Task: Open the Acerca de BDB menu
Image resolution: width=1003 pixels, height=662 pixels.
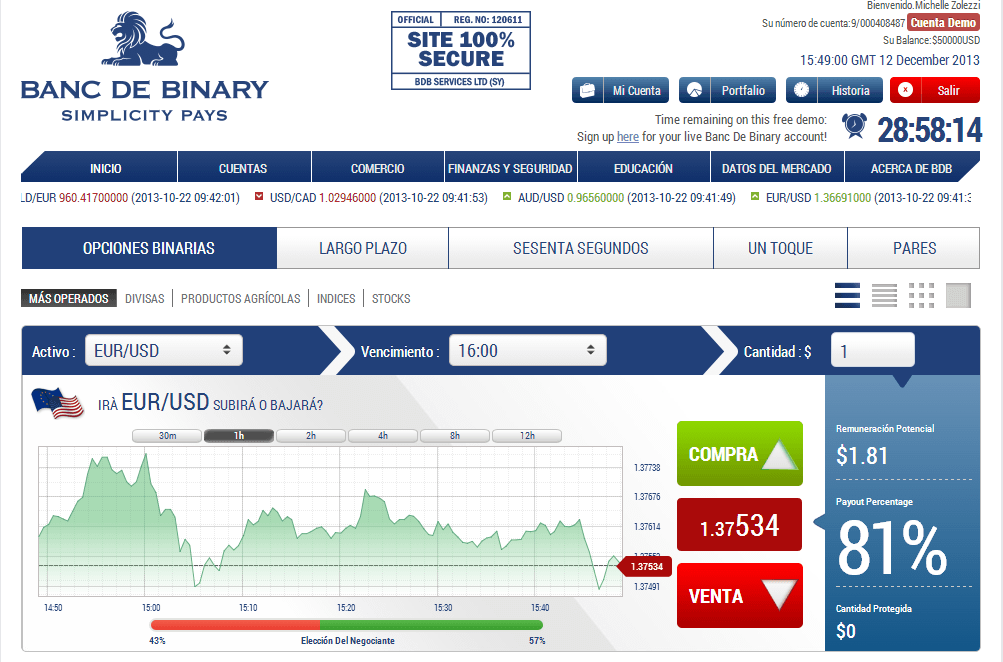Action: coord(912,168)
